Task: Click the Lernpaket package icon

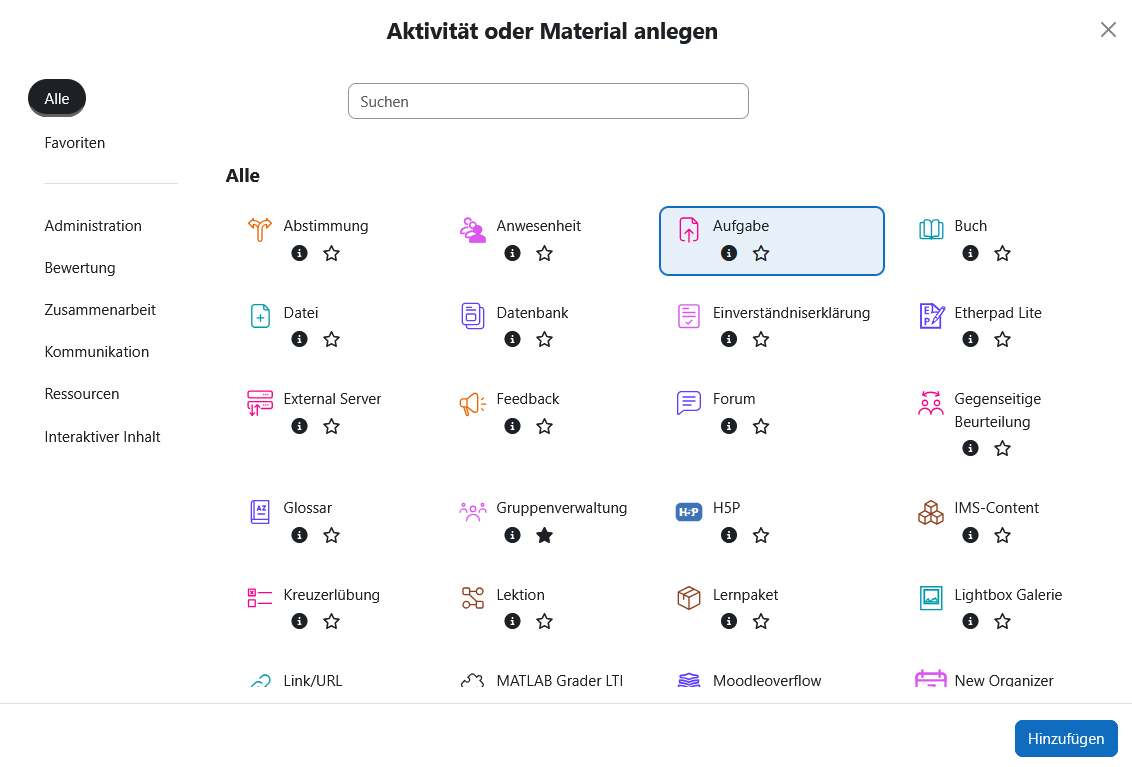Action: 688,598
